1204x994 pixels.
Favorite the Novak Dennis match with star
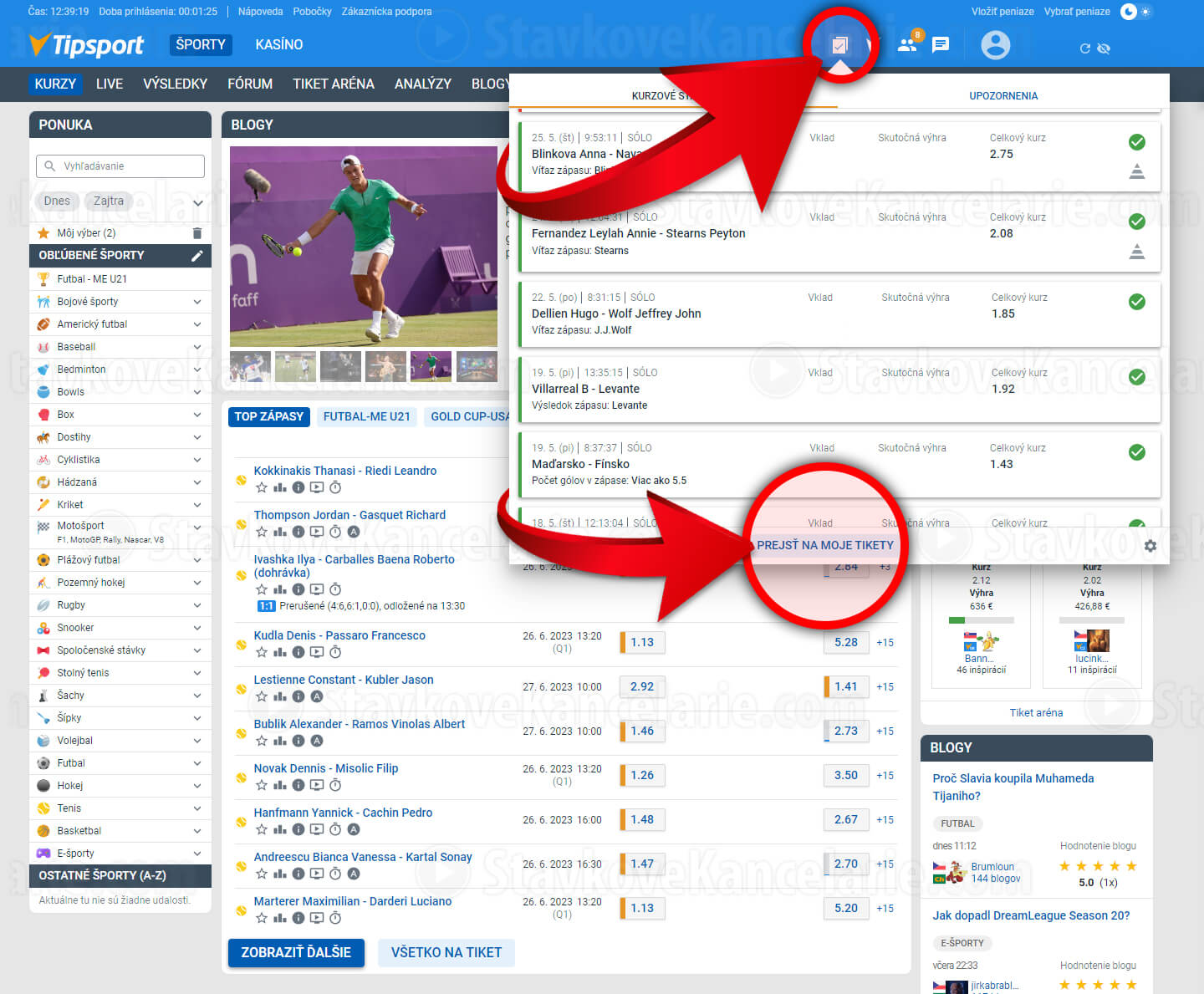pyautogui.click(x=262, y=785)
